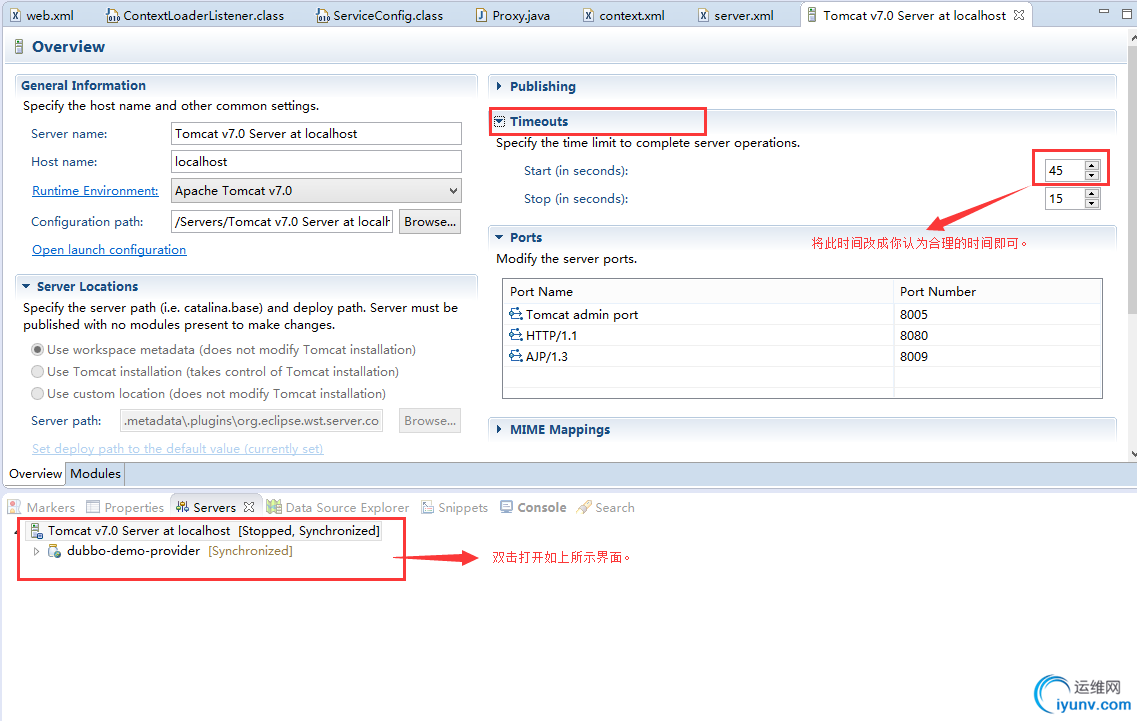Image resolution: width=1137 pixels, height=721 pixels.
Task: Click the HTTP/1.1 port icon
Action: tap(516, 335)
